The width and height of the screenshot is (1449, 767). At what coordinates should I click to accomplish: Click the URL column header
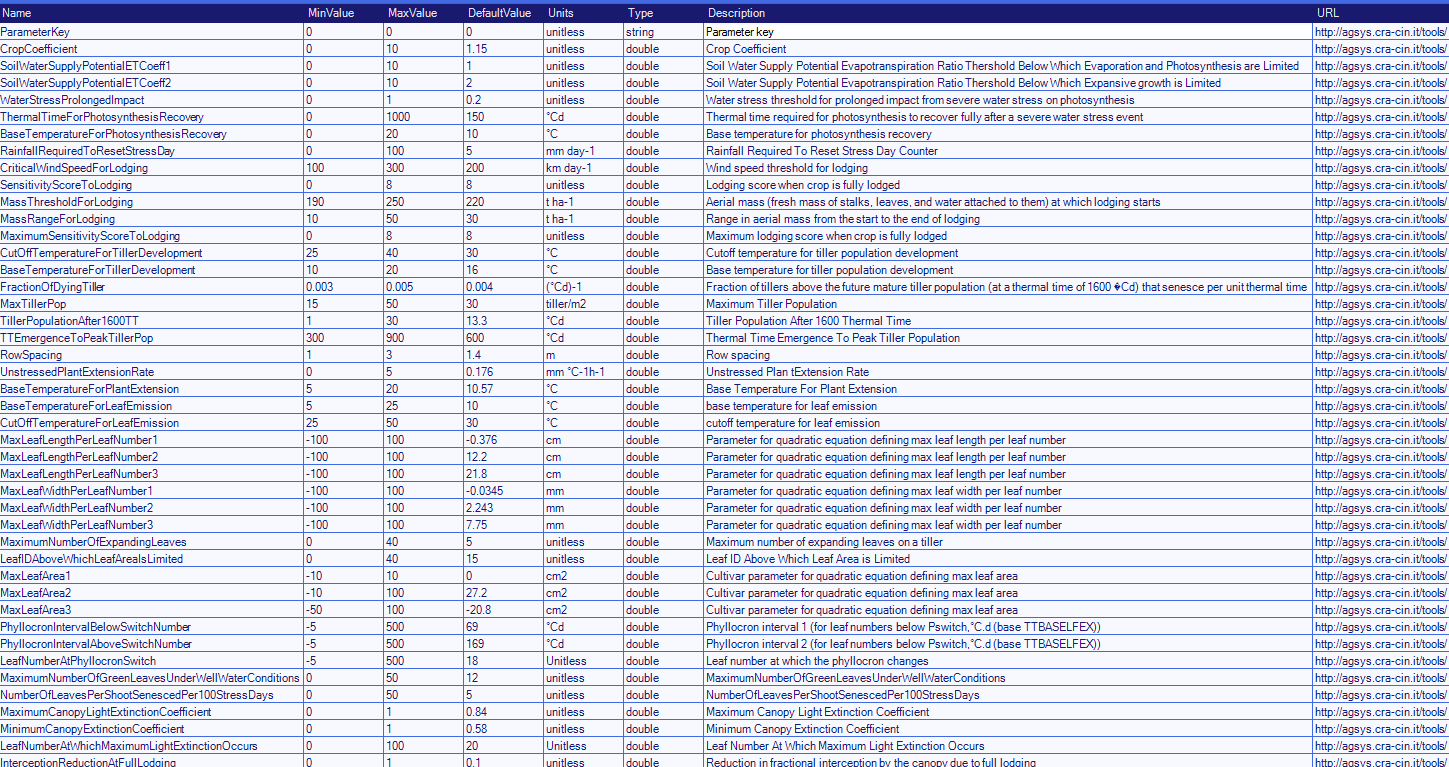tap(1381, 13)
